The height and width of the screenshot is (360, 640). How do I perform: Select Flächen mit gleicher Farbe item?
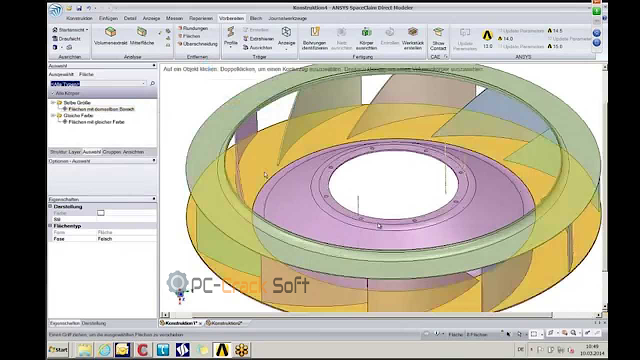[96, 122]
